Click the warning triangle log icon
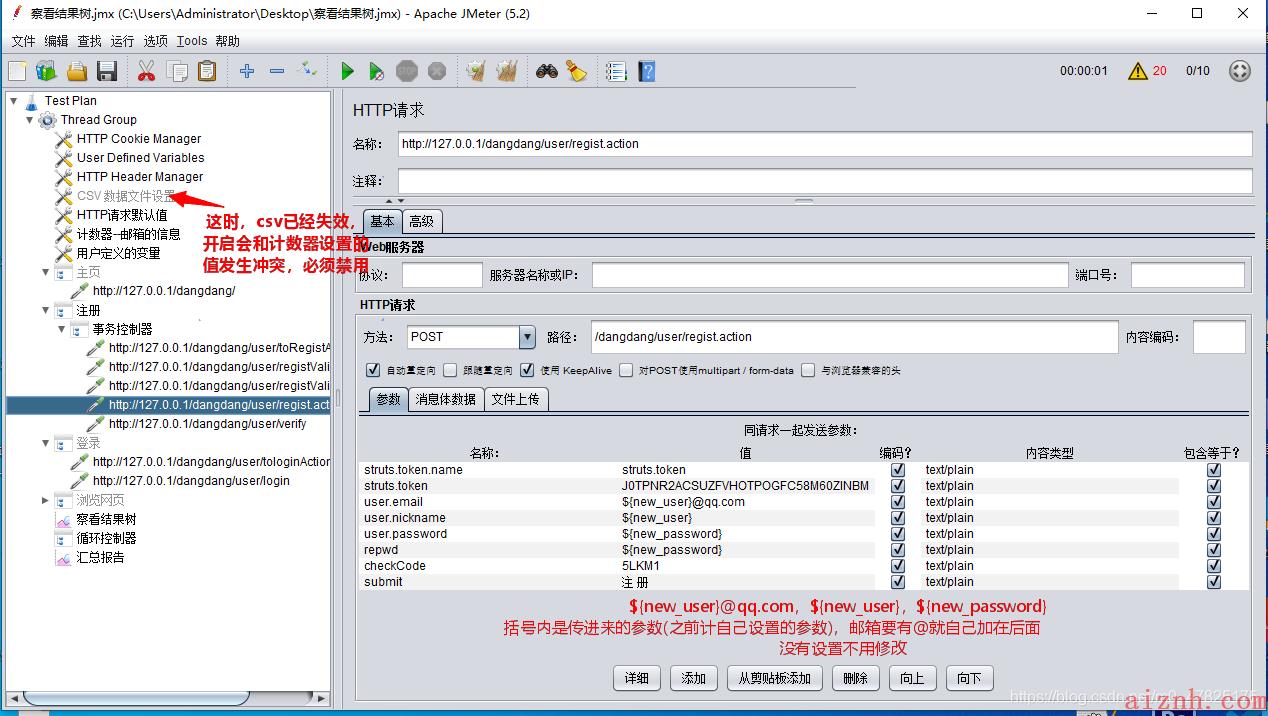 1138,71
